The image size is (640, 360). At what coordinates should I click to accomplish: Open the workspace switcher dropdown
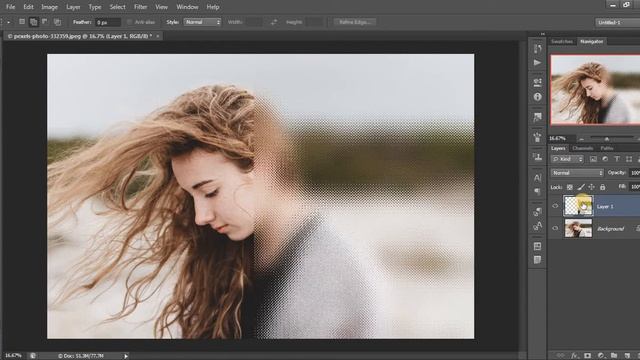pos(618,22)
